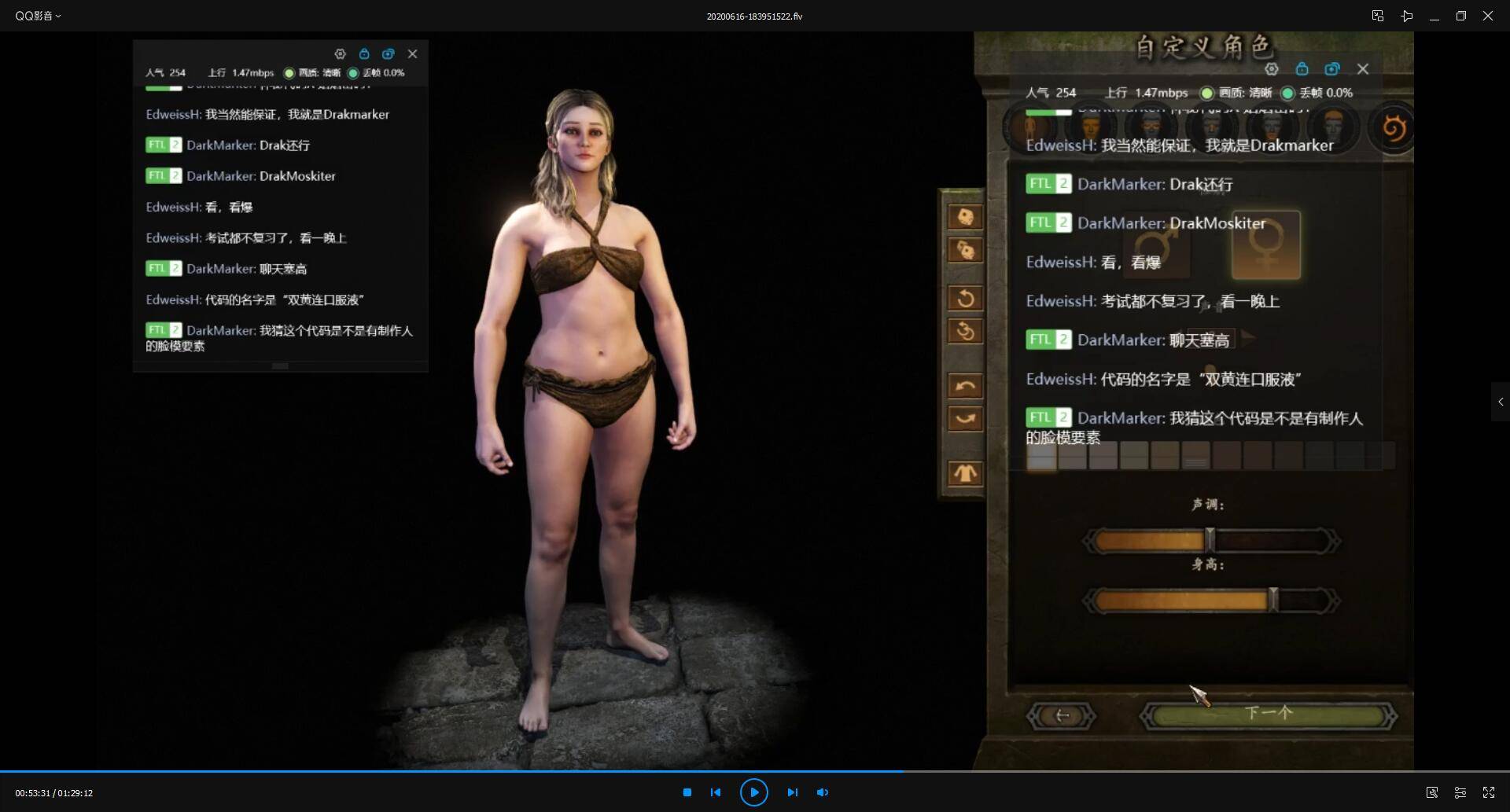
Task: Click the playback time 00:53:31 / 01:29:12
Action: [53, 793]
